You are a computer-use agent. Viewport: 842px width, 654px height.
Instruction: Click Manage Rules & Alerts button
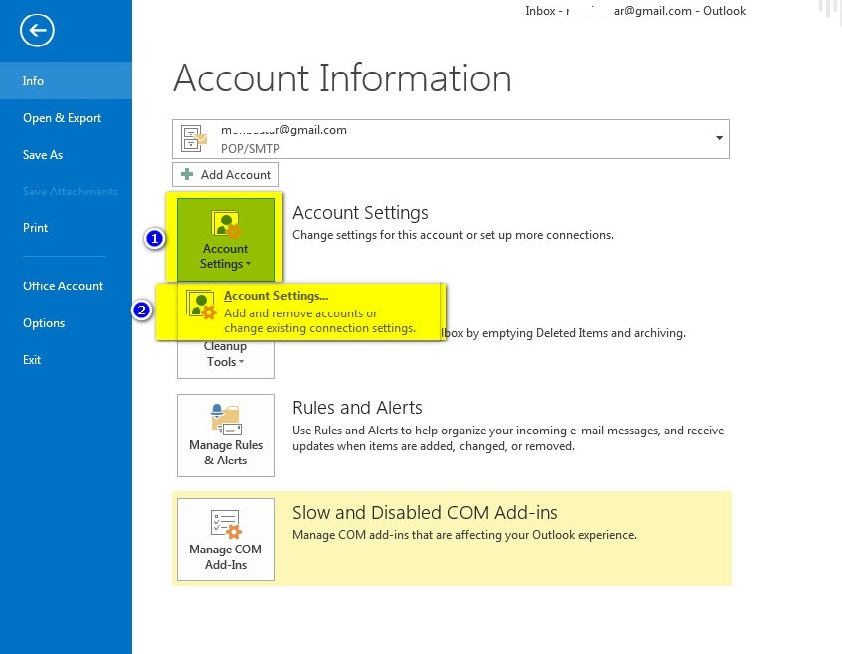click(226, 435)
